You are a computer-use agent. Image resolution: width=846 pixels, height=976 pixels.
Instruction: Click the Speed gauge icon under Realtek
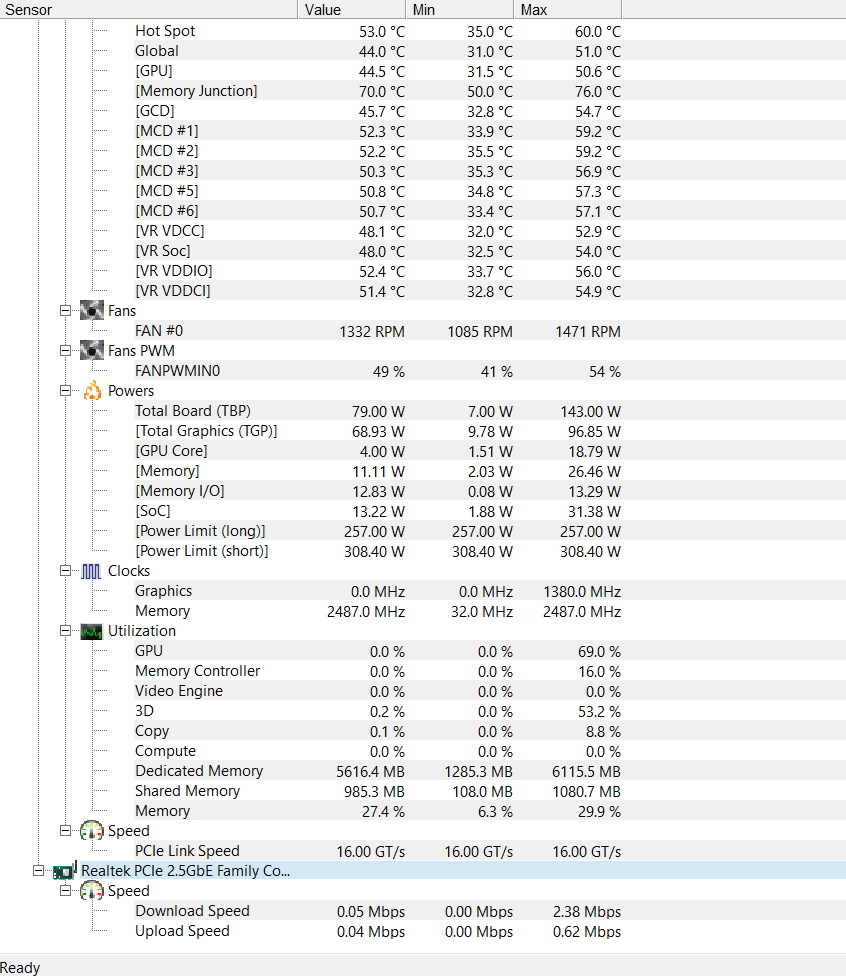click(91, 890)
